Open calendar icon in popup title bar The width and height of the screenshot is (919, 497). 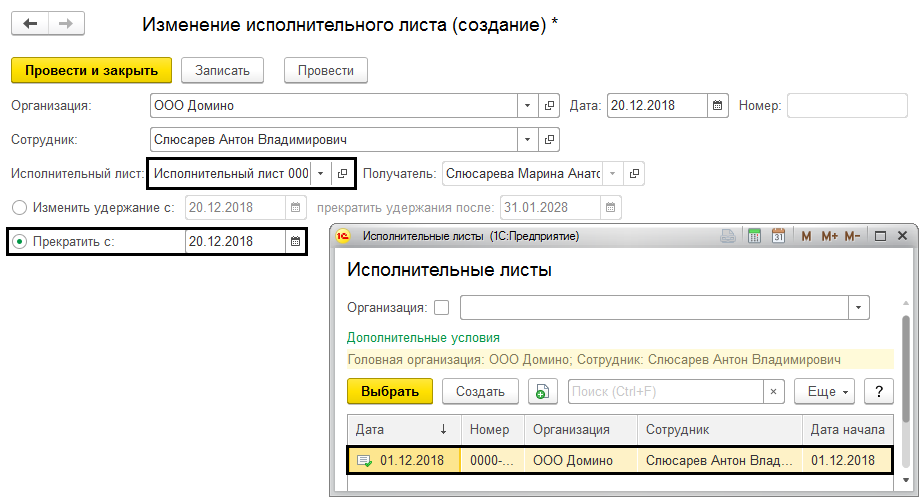point(777,236)
